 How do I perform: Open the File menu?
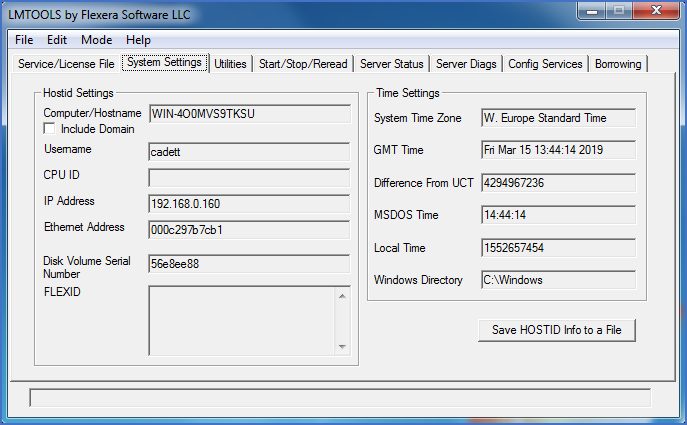[24, 40]
